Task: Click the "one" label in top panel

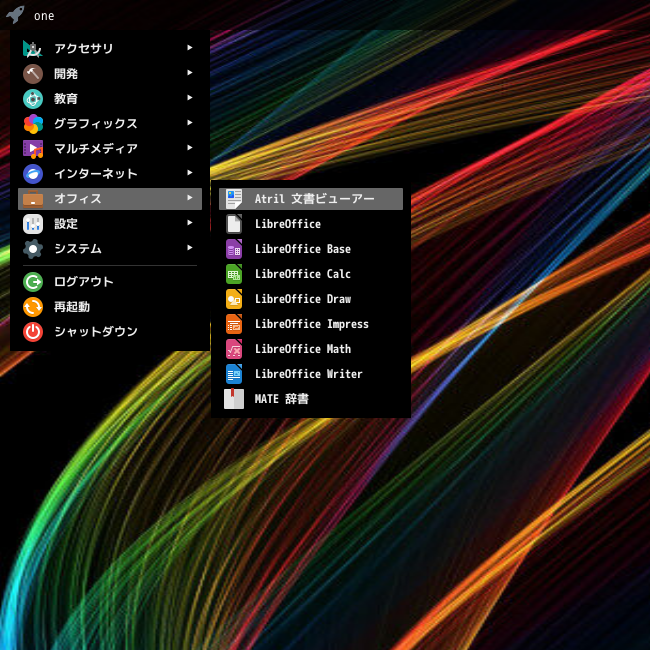Action: coord(44,16)
